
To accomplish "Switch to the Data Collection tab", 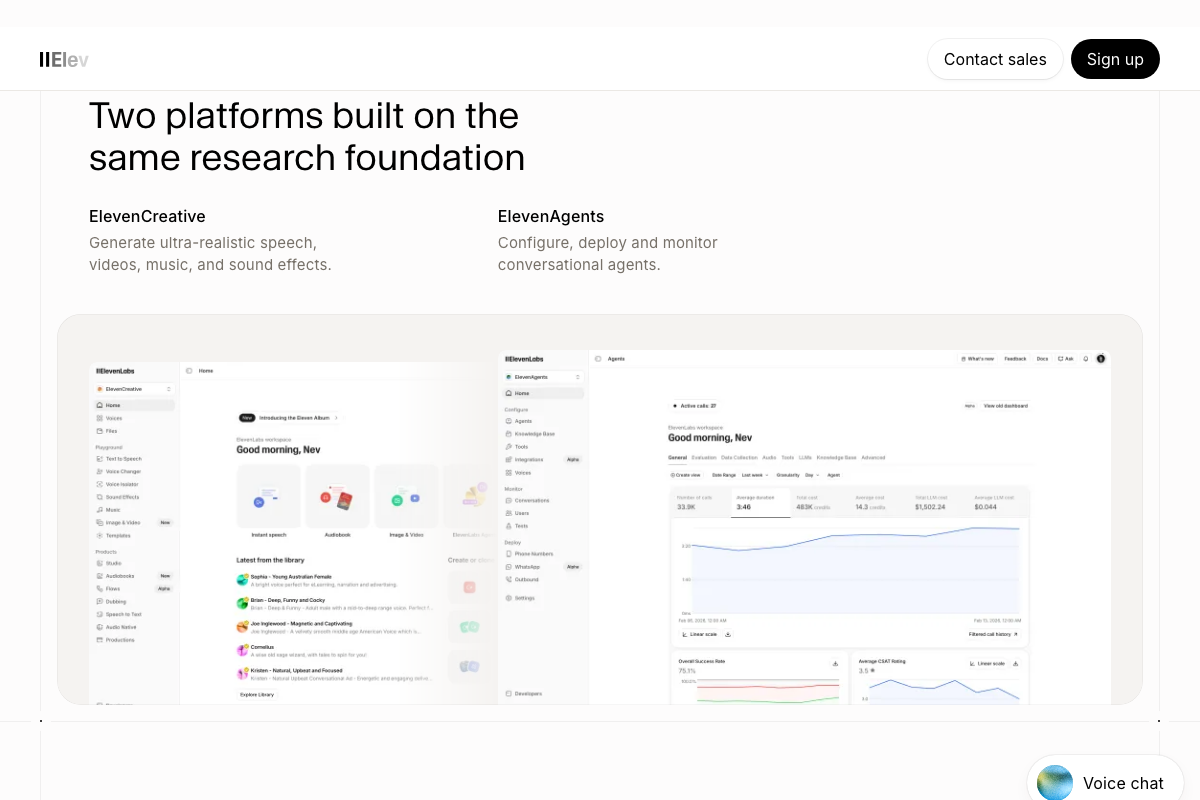I will pos(739,457).
